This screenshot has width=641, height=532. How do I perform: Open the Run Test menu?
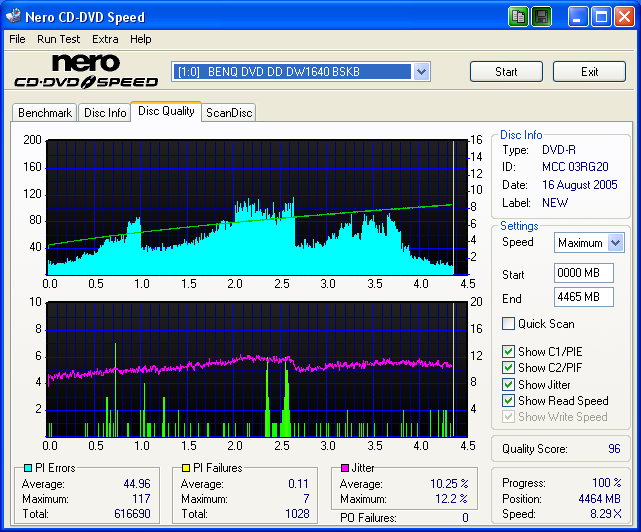[x=59, y=39]
